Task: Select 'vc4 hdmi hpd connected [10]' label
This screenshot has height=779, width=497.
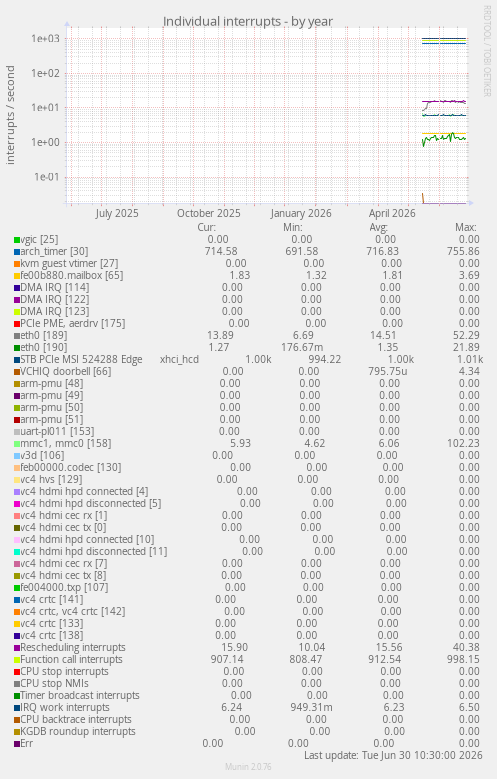Action: [x=87, y=540]
